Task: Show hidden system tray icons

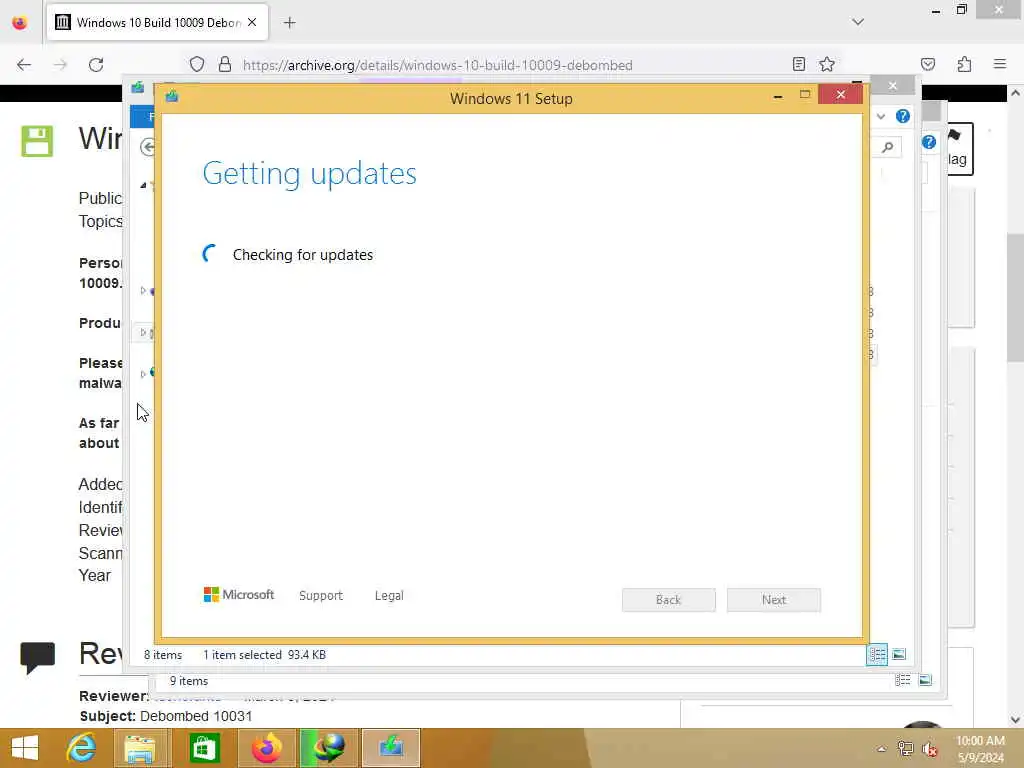Action: (x=882, y=749)
